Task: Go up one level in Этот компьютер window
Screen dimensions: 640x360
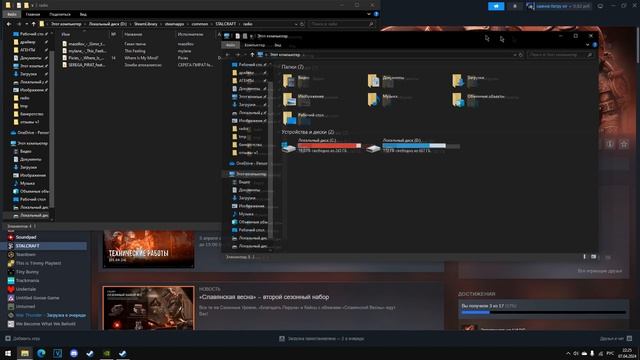Action: (x=252, y=55)
